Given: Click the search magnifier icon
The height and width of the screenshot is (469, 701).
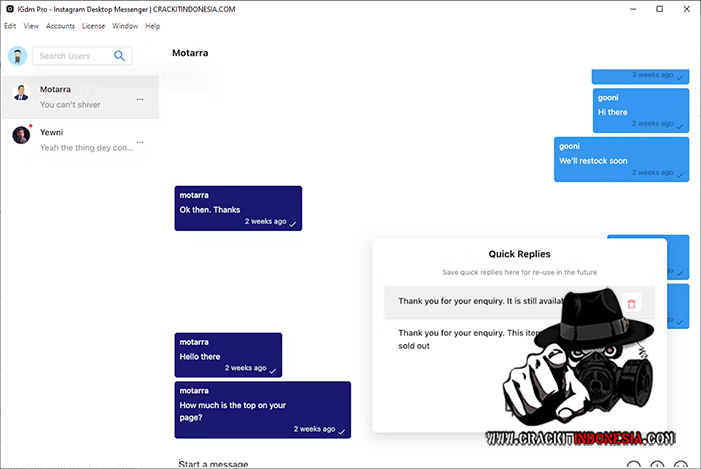Looking at the screenshot, I should point(120,56).
